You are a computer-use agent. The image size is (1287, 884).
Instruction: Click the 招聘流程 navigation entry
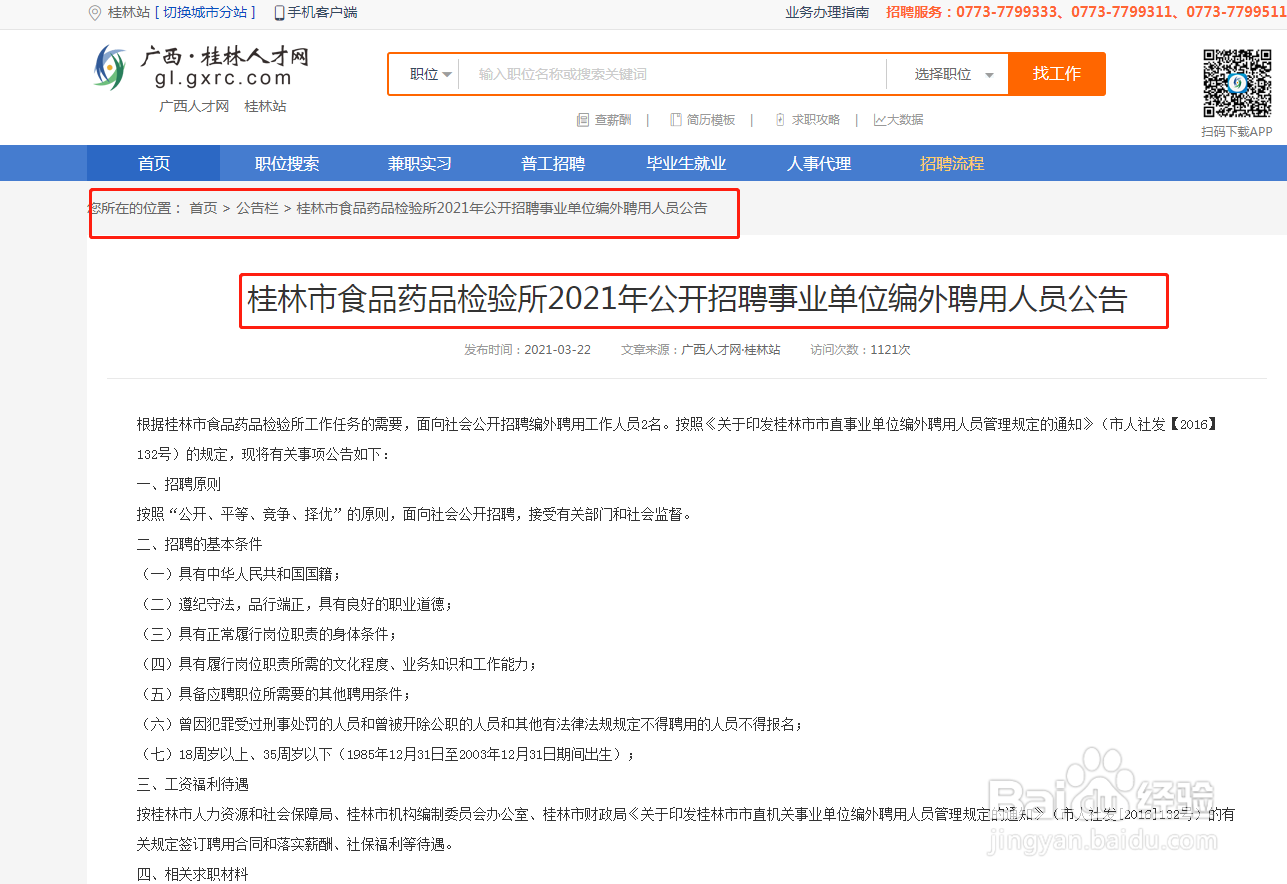(x=952, y=163)
